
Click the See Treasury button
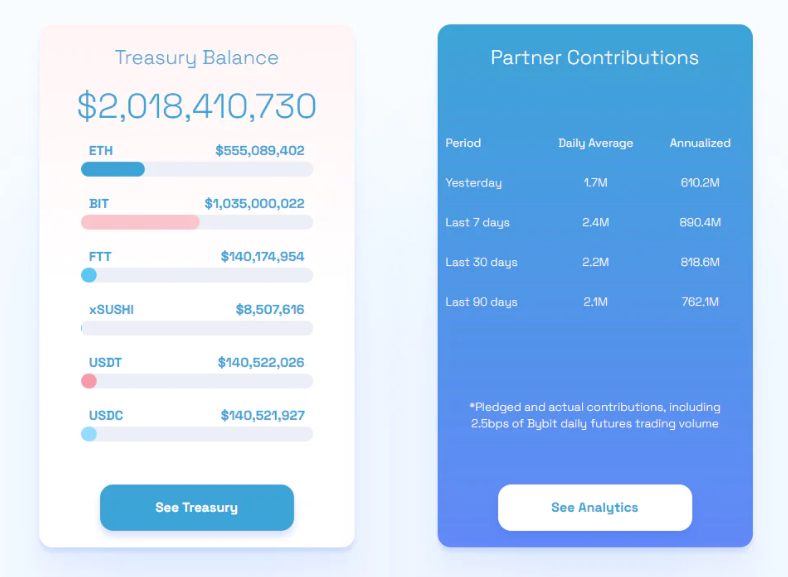click(x=197, y=507)
